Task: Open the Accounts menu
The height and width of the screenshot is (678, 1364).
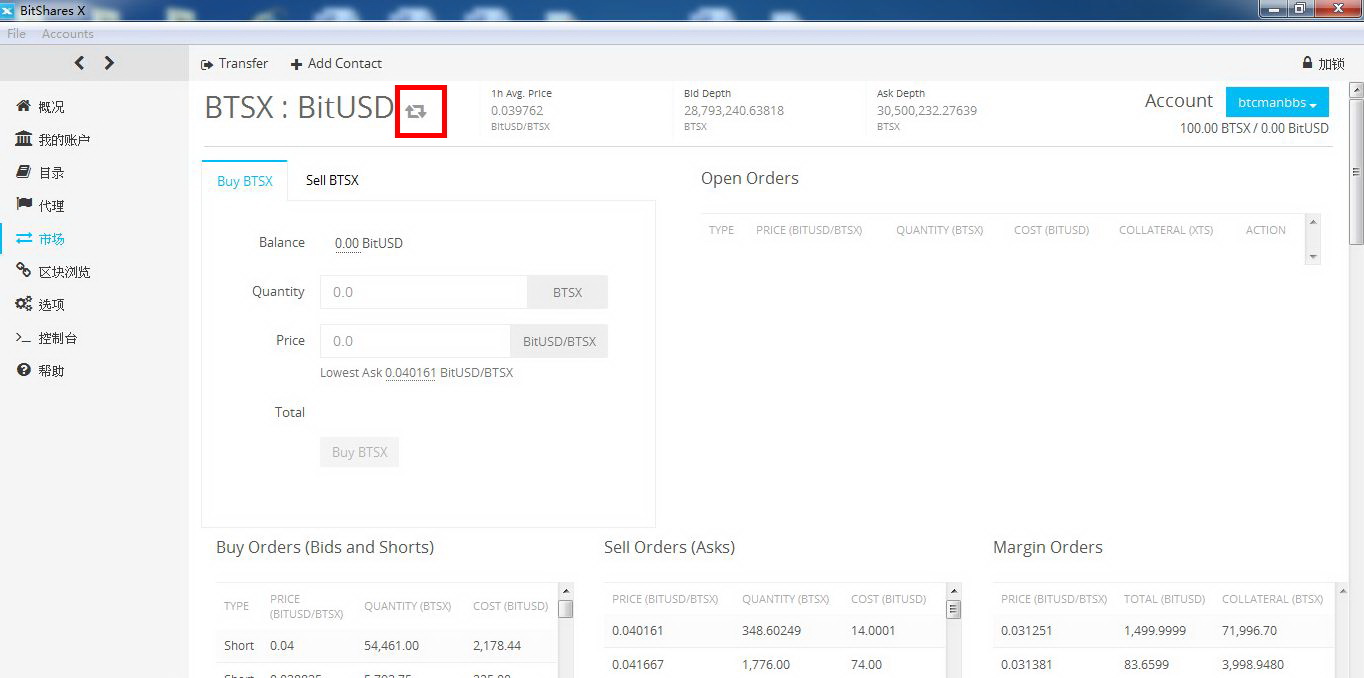Action: tap(67, 34)
